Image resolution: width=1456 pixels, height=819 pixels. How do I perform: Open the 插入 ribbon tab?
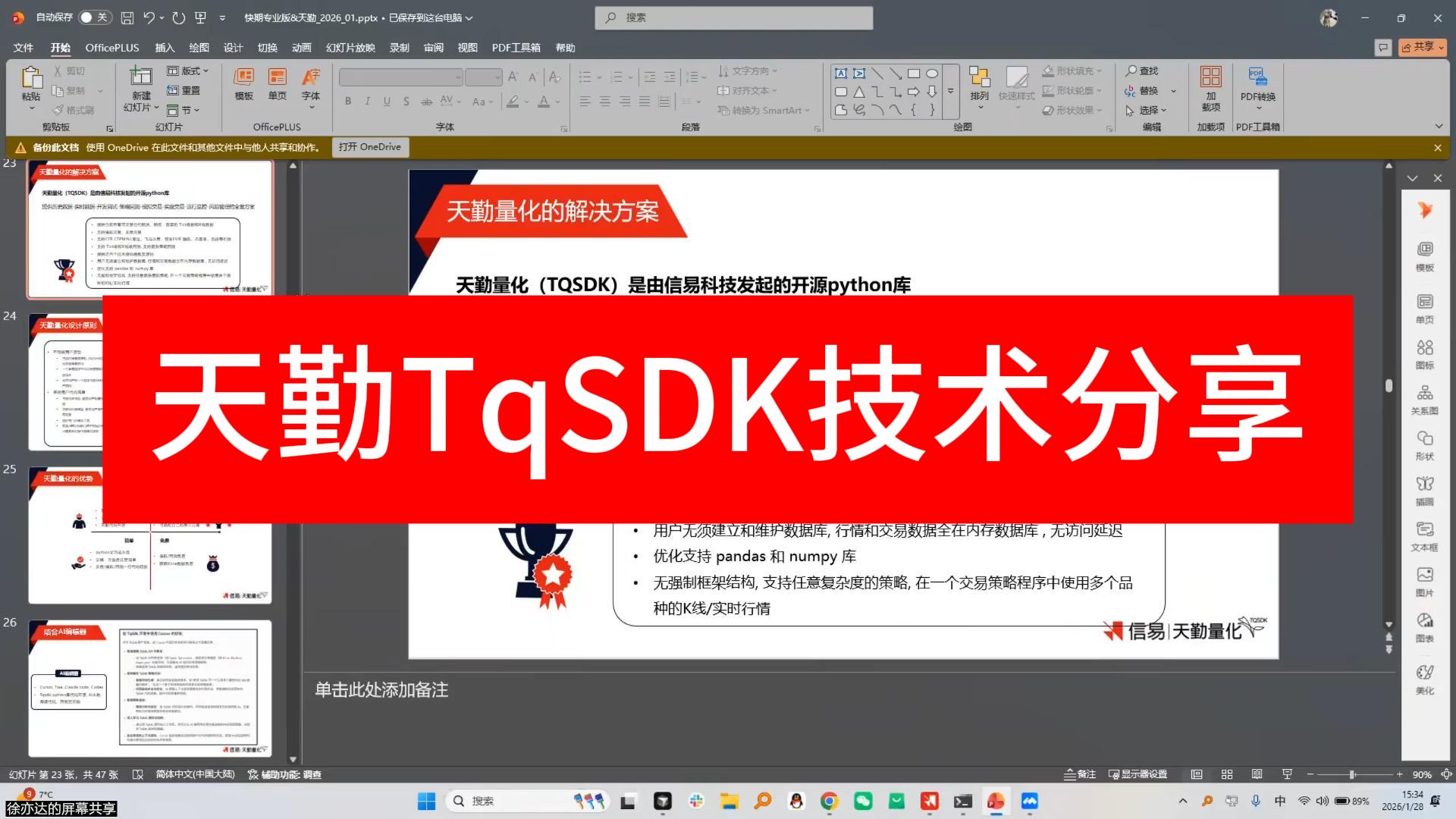click(x=165, y=48)
